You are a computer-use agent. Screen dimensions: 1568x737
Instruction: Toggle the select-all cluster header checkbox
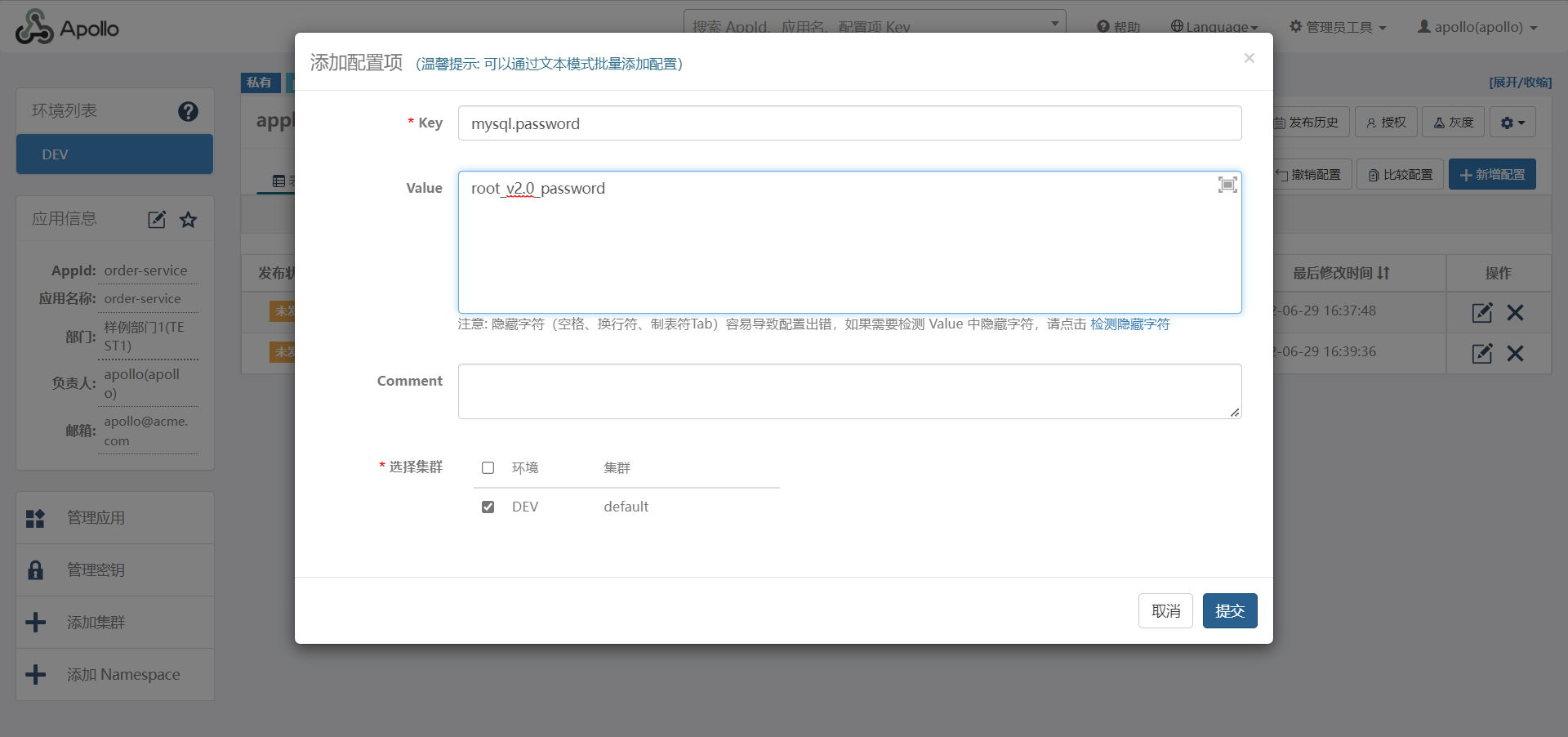click(x=488, y=467)
